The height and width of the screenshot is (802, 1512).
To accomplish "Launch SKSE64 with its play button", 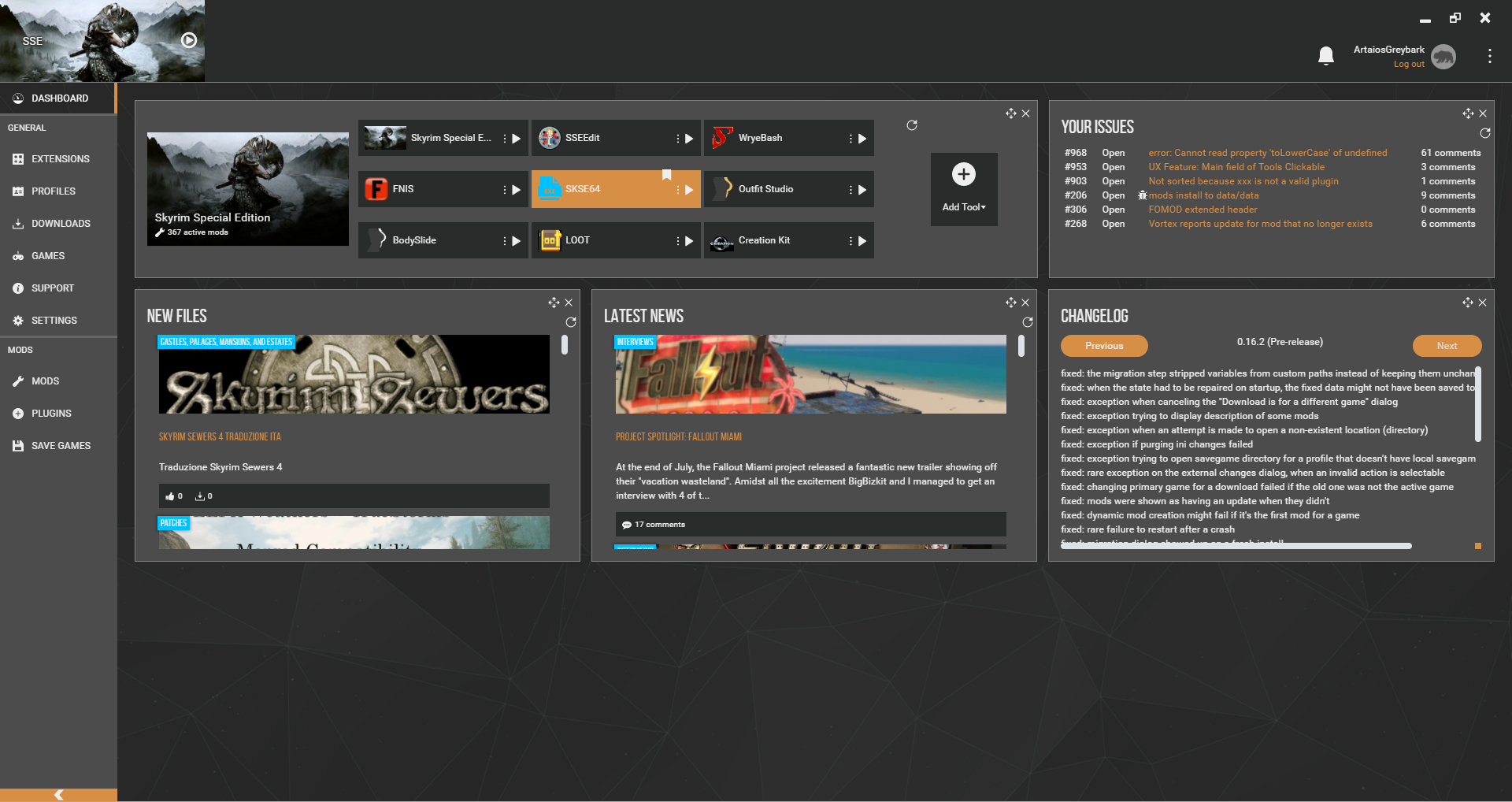I will [689, 189].
